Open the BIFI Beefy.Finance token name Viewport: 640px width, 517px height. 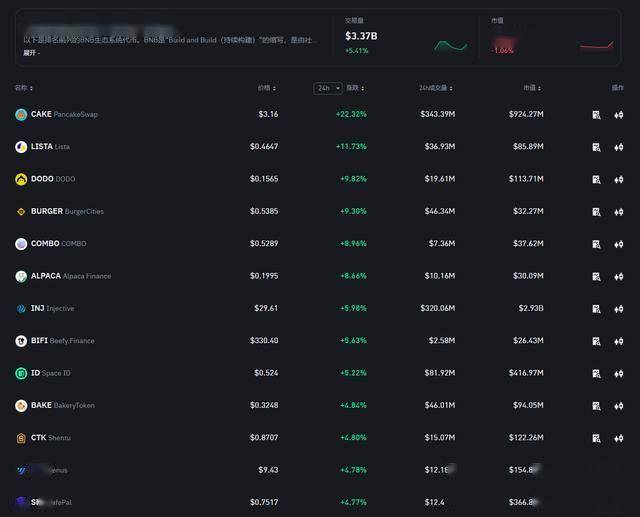coord(63,340)
